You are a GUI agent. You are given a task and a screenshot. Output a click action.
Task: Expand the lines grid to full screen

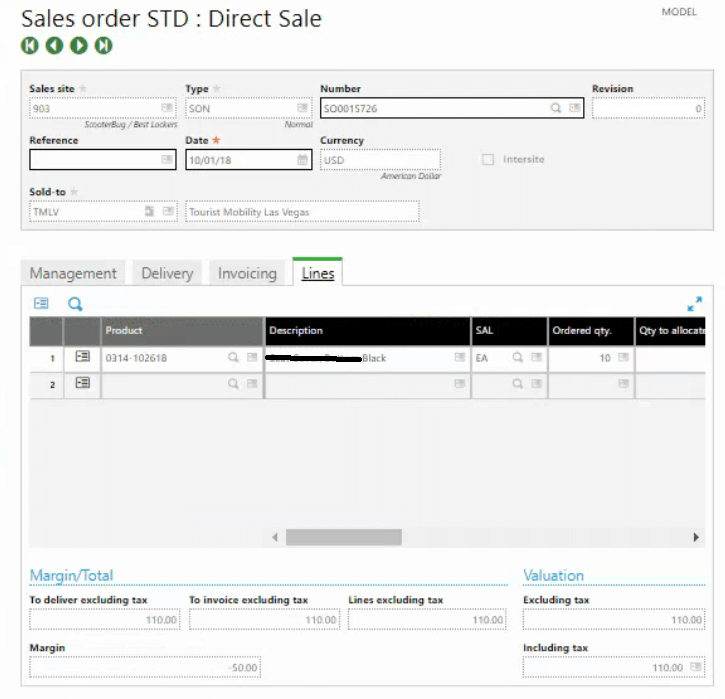(694, 304)
